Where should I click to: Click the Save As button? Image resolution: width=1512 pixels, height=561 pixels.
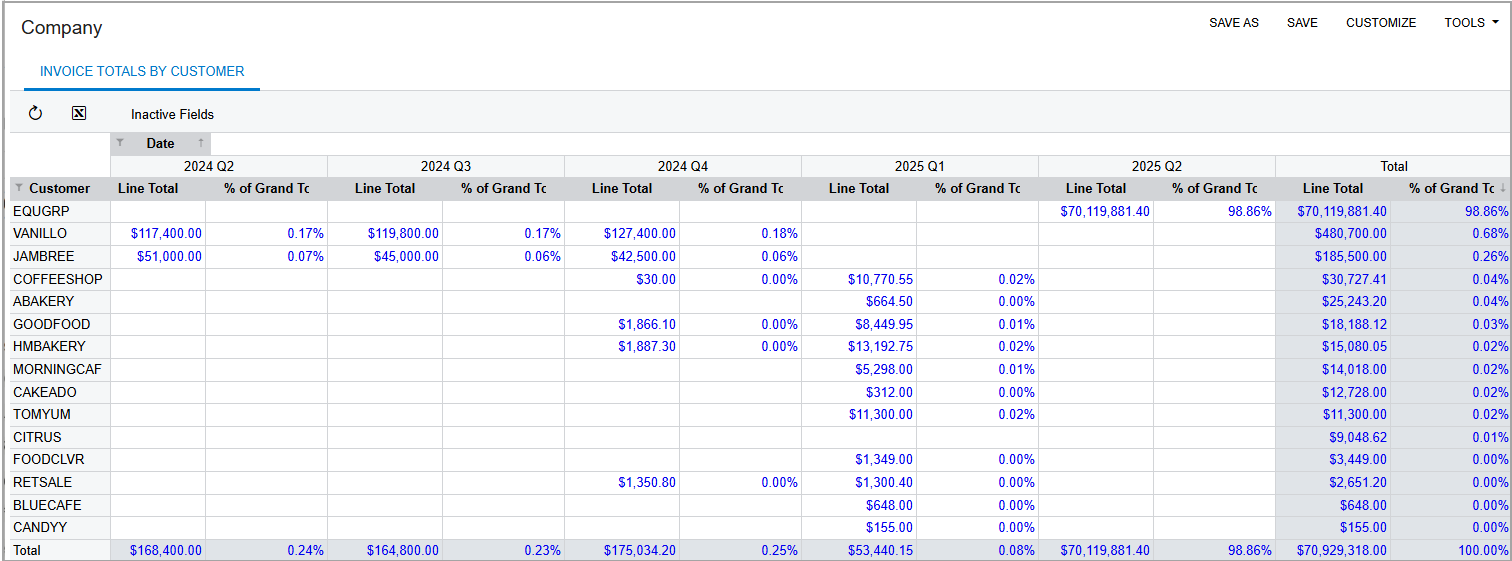1234,22
